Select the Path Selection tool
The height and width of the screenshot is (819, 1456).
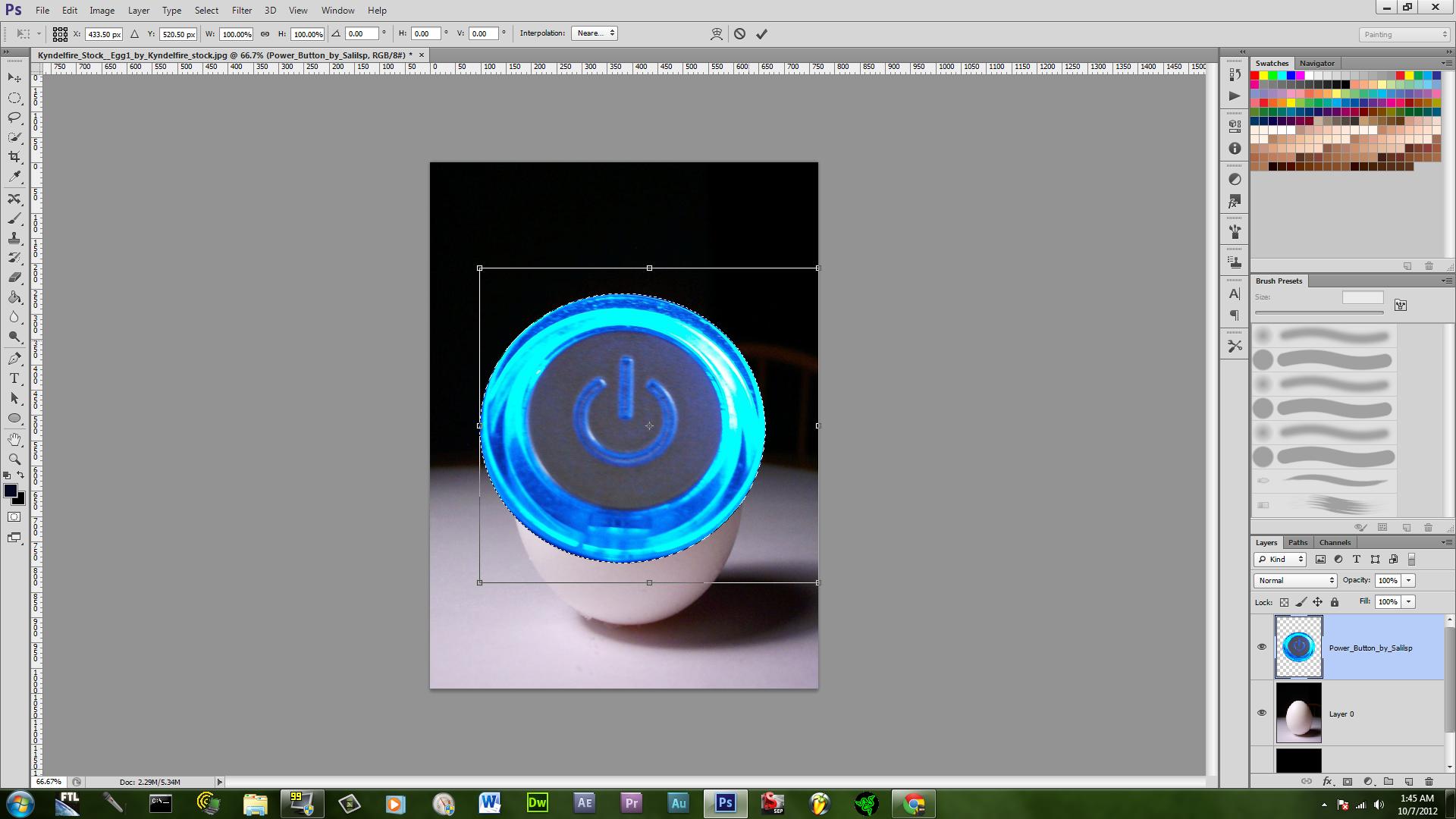(14, 398)
